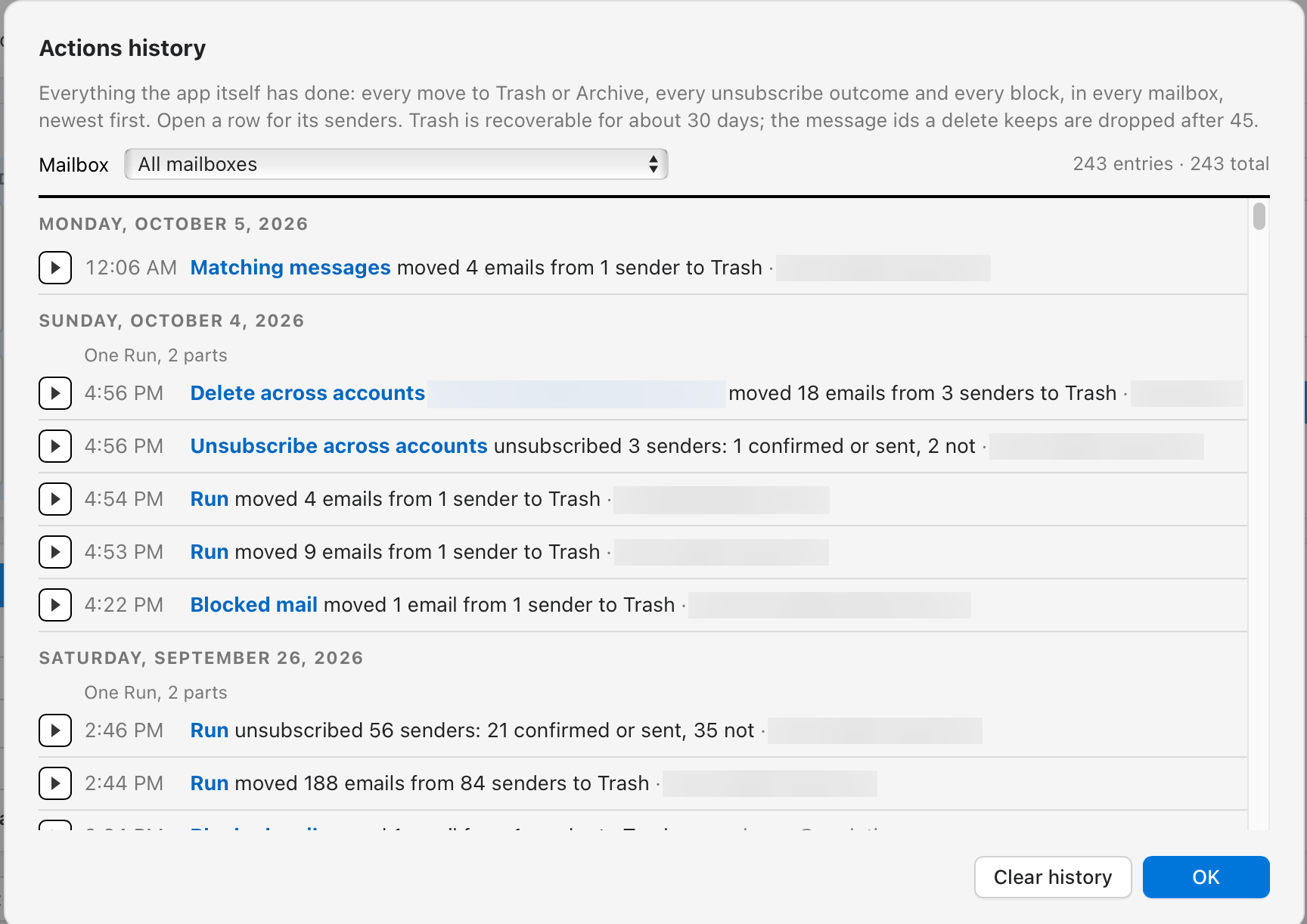
Task: Click the 12:06 AM timestamp
Action: tap(131, 268)
